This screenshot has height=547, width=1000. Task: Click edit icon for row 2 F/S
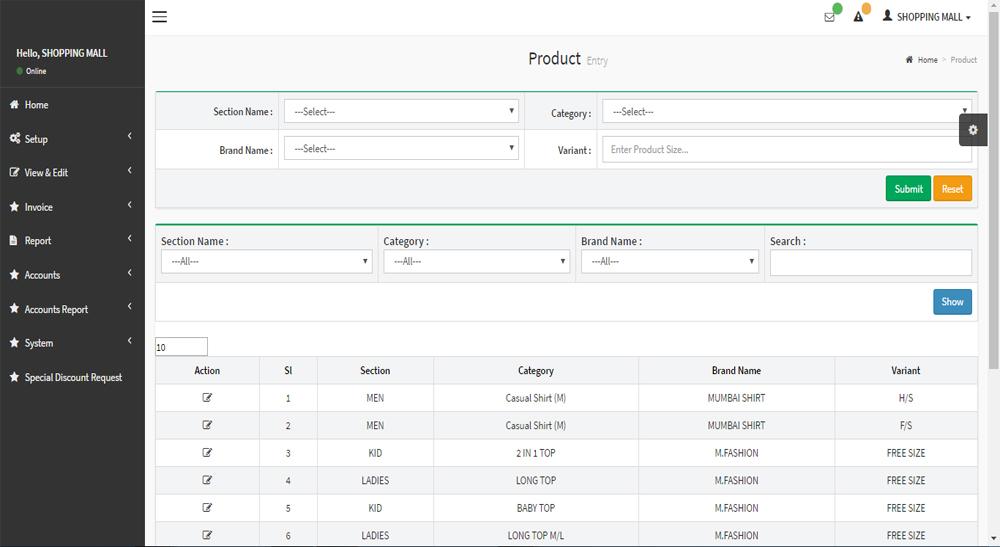207,425
